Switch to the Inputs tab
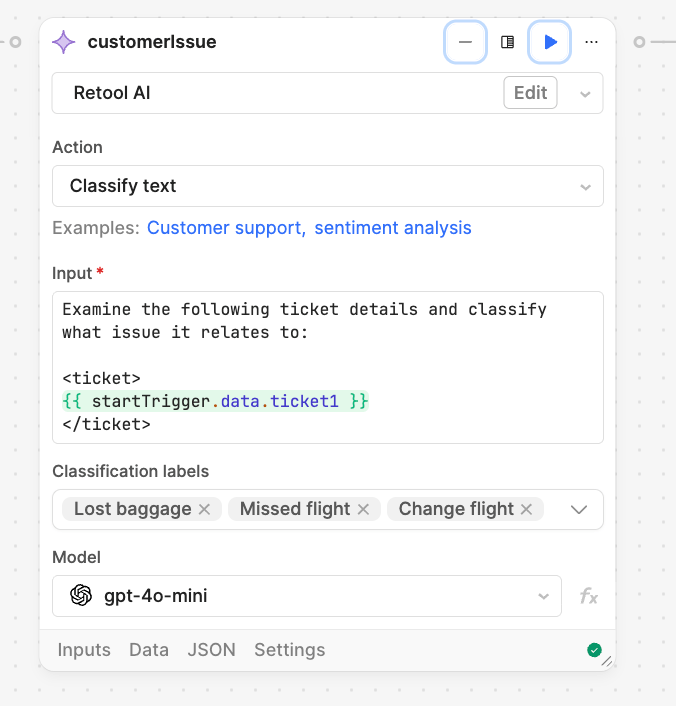 84,650
